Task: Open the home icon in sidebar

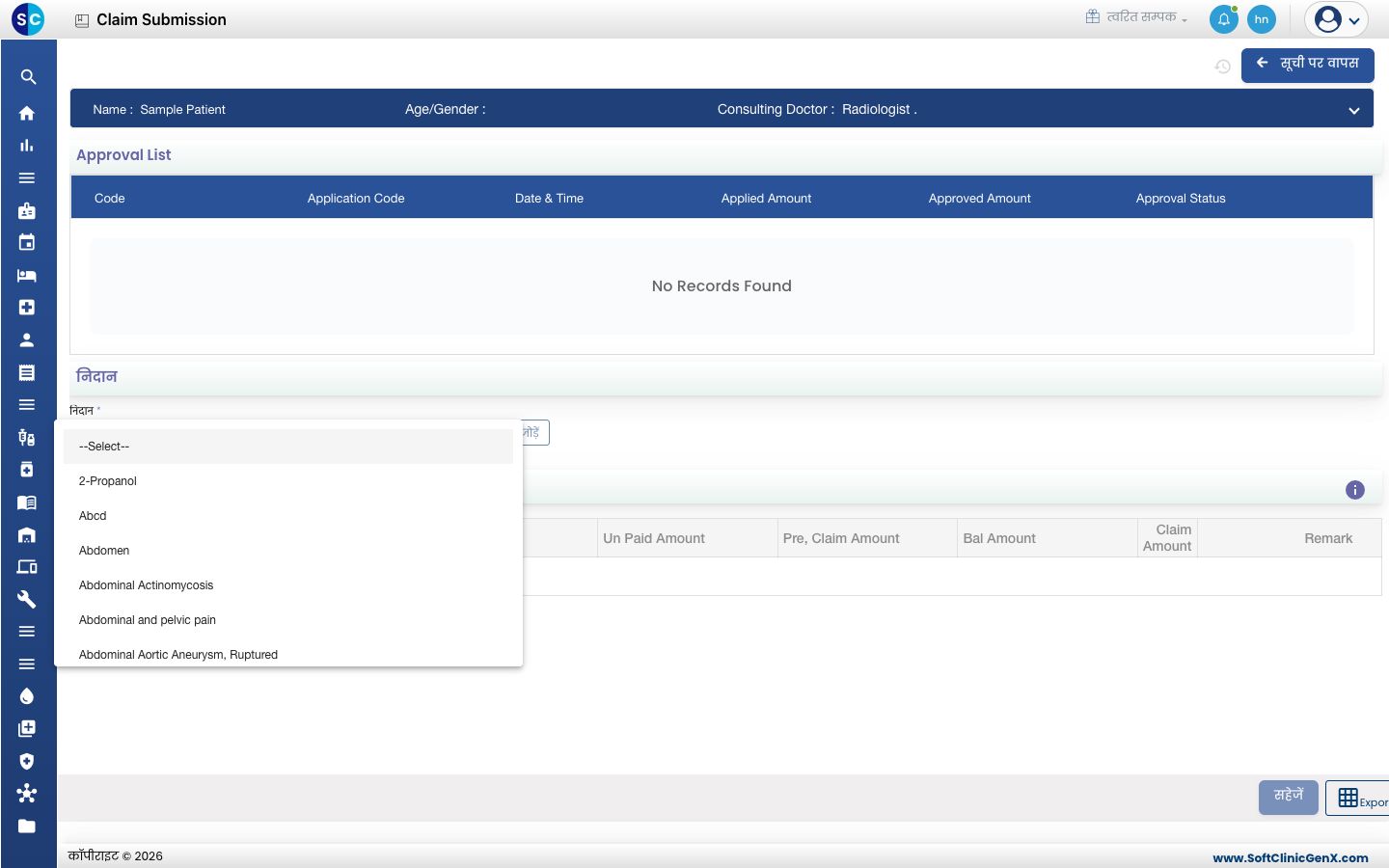Action: coord(27,113)
